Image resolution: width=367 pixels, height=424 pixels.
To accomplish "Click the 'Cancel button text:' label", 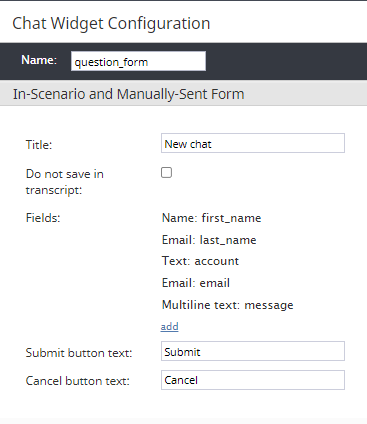I will point(78,381).
